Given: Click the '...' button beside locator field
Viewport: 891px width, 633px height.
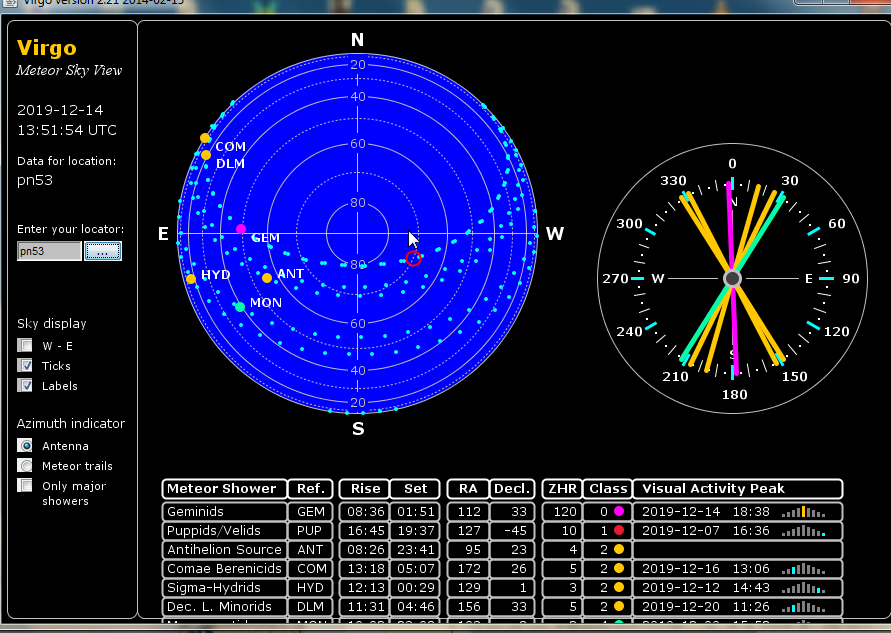Looking at the screenshot, I should click(x=103, y=251).
